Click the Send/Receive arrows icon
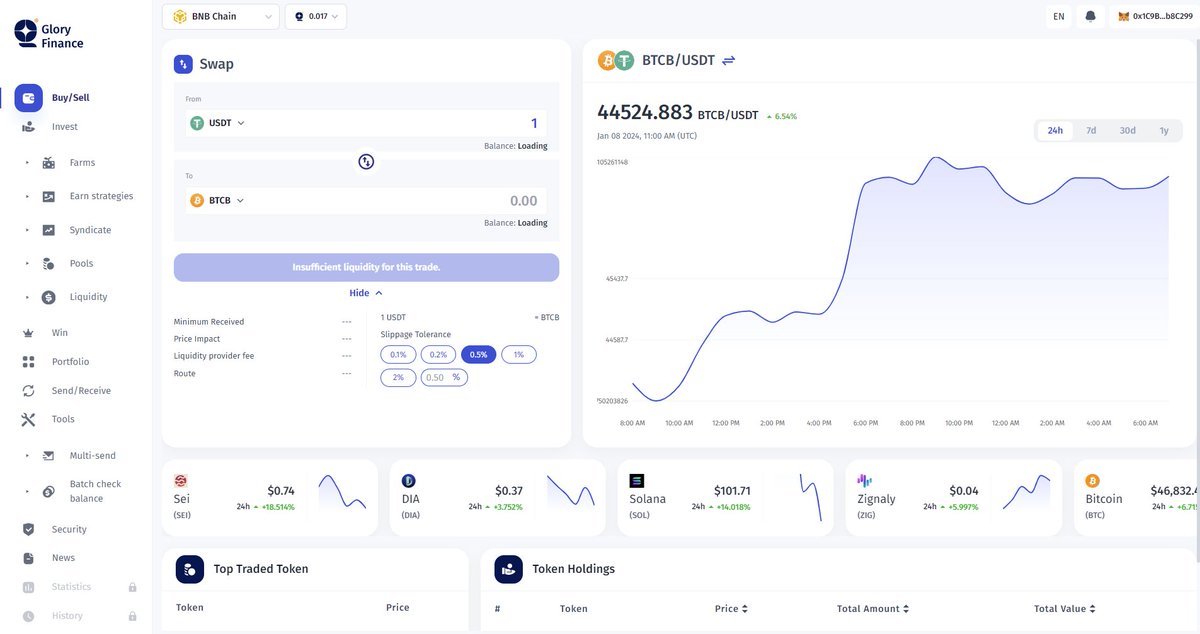This screenshot has height=634, width=1200. point(28,391)
